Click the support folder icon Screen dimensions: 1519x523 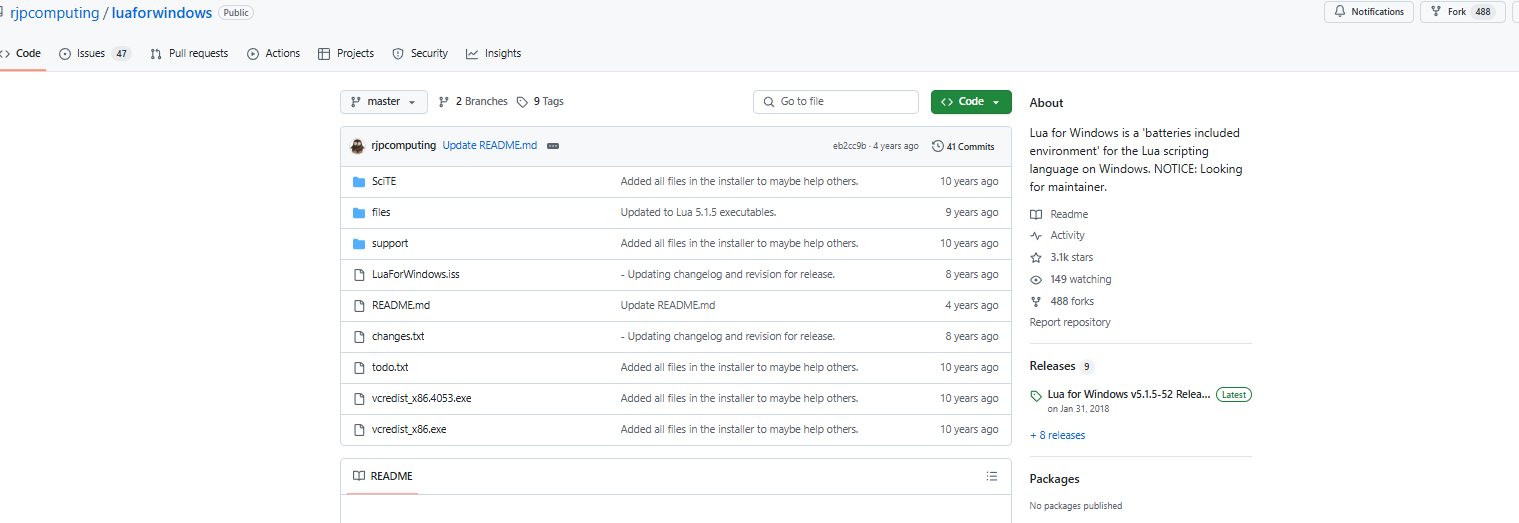click(x=359, y=244)
